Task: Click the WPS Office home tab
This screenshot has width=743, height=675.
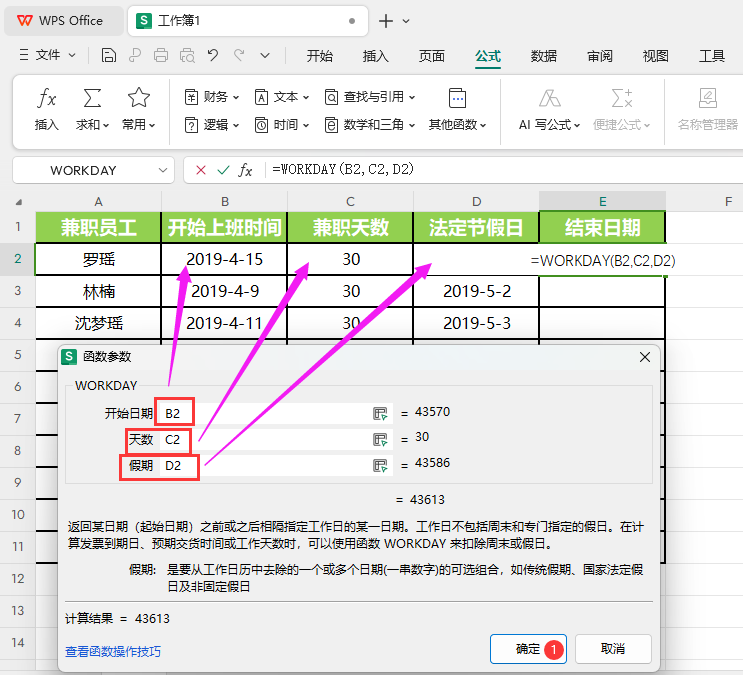Action: pos(63,21)
